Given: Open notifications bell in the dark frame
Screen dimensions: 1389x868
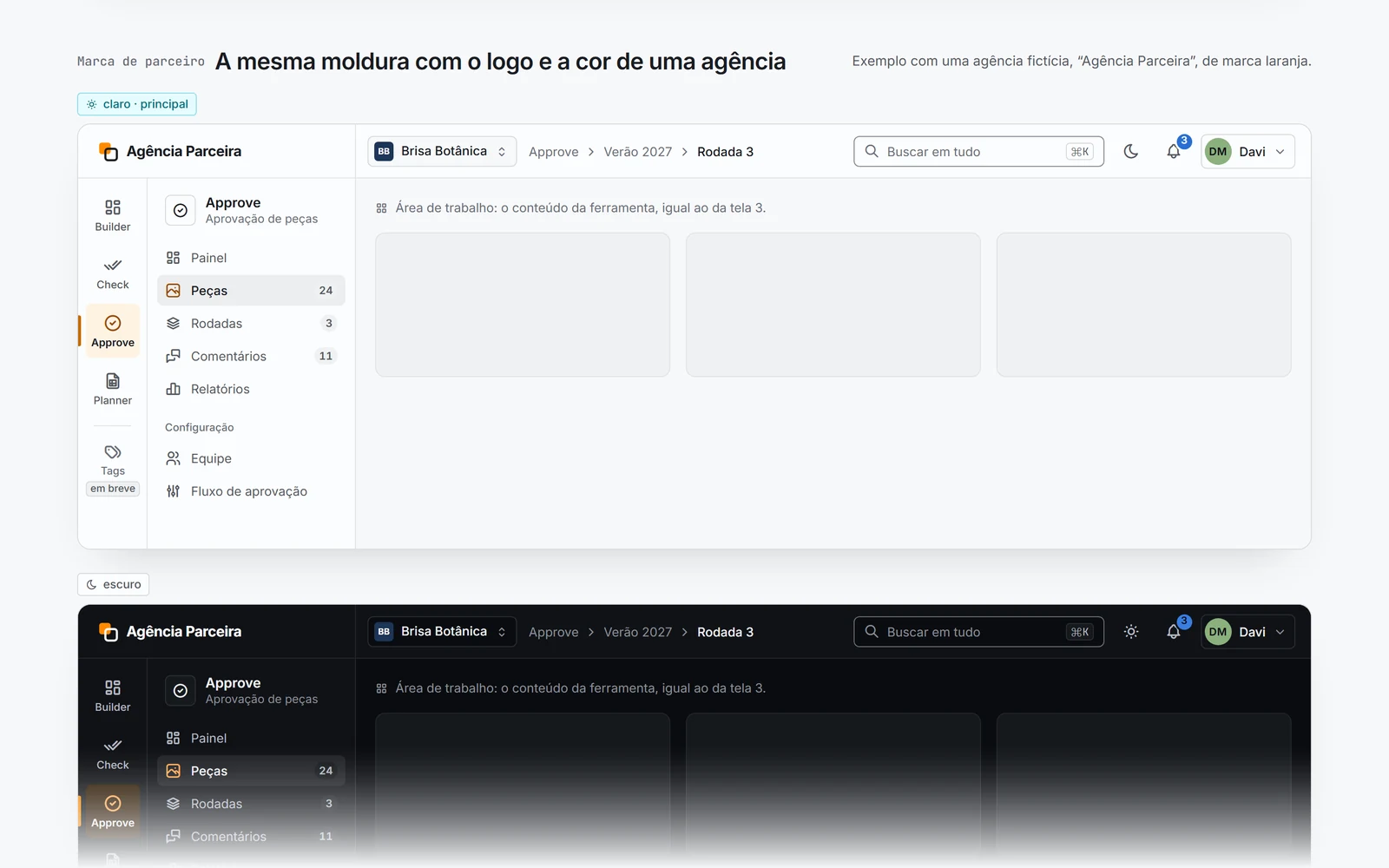Looking at the screenshot, I should coord(1174,632).
